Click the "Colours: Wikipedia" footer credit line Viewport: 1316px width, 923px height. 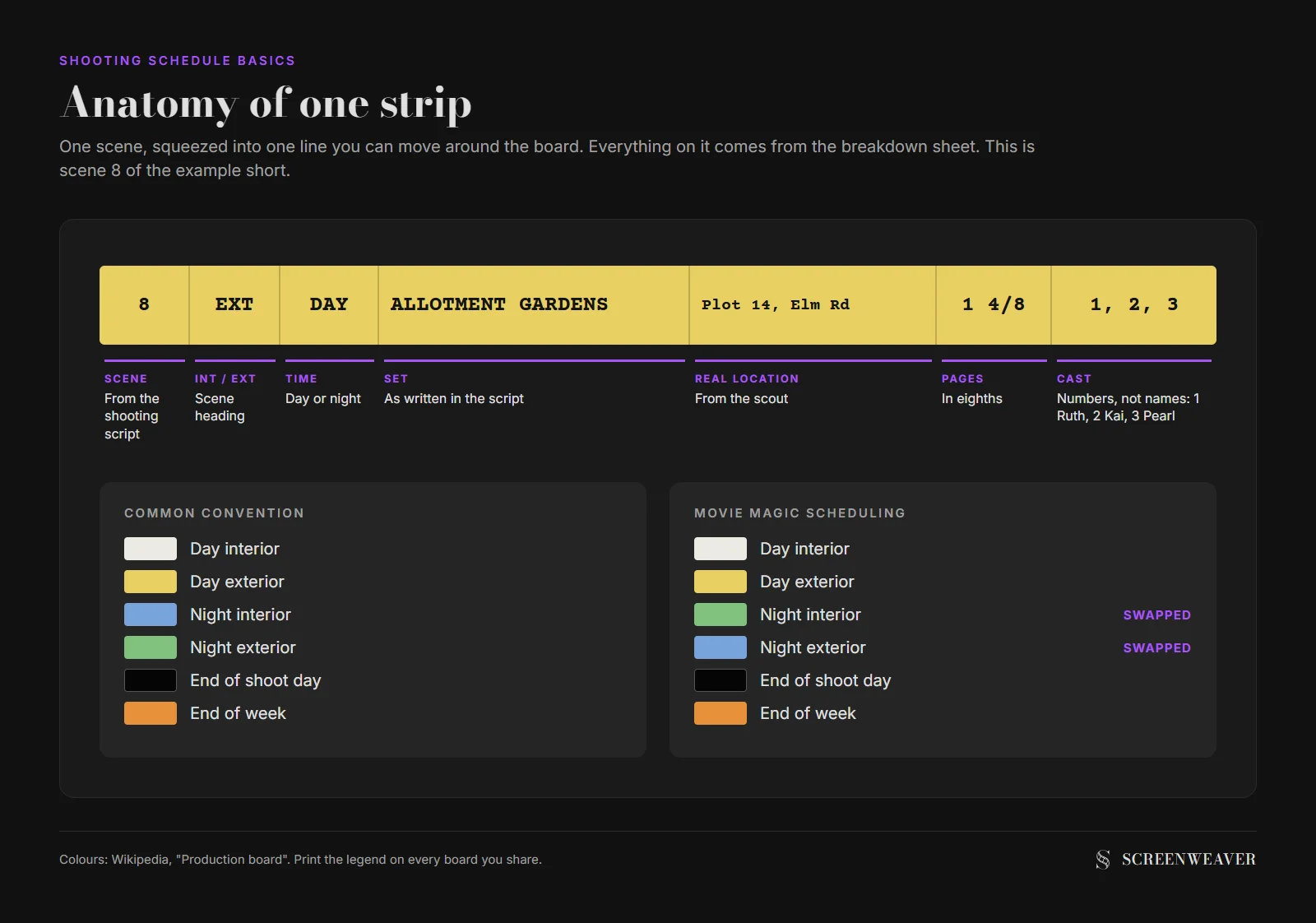point(300,860)
